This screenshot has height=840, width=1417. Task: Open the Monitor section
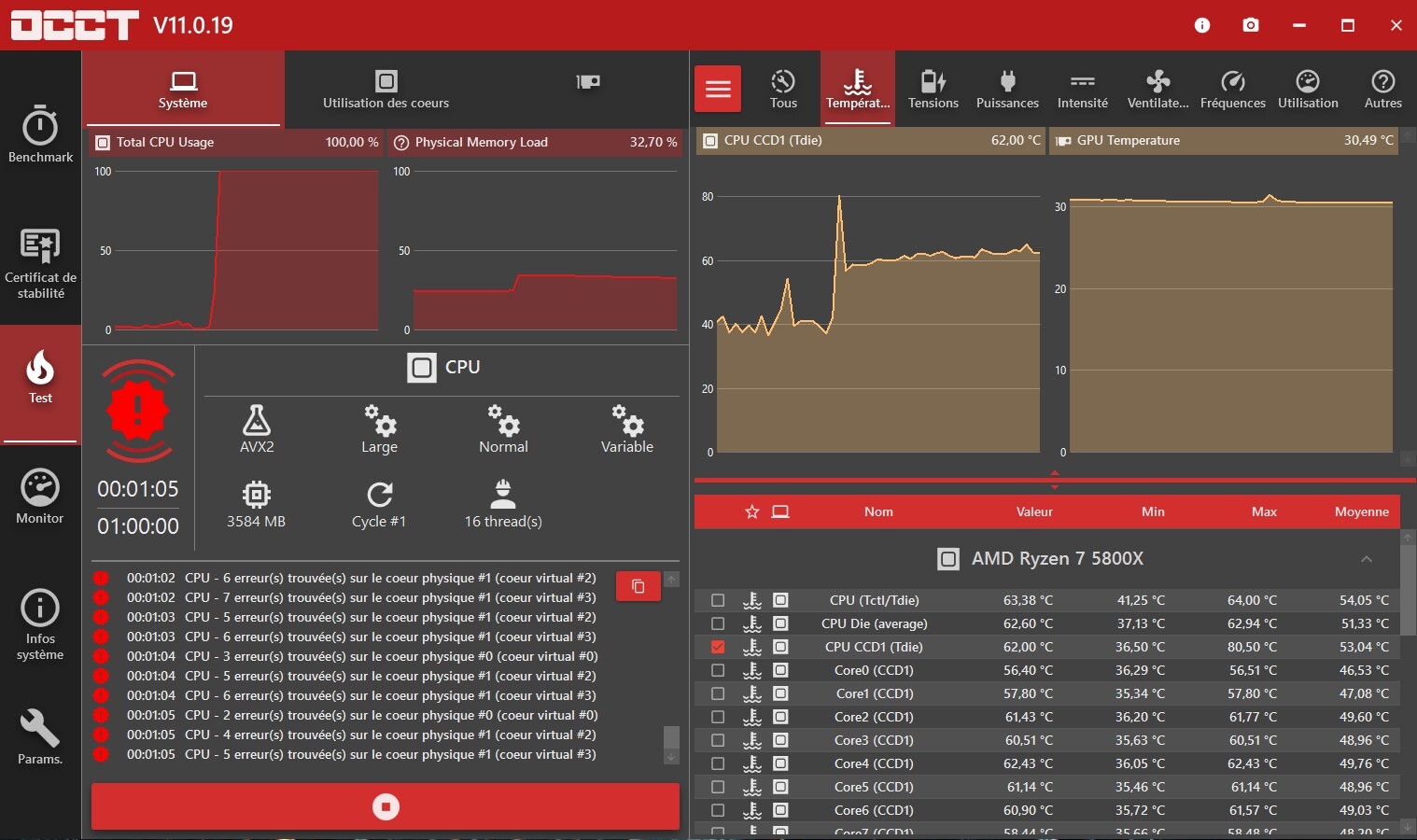[40, 497]
